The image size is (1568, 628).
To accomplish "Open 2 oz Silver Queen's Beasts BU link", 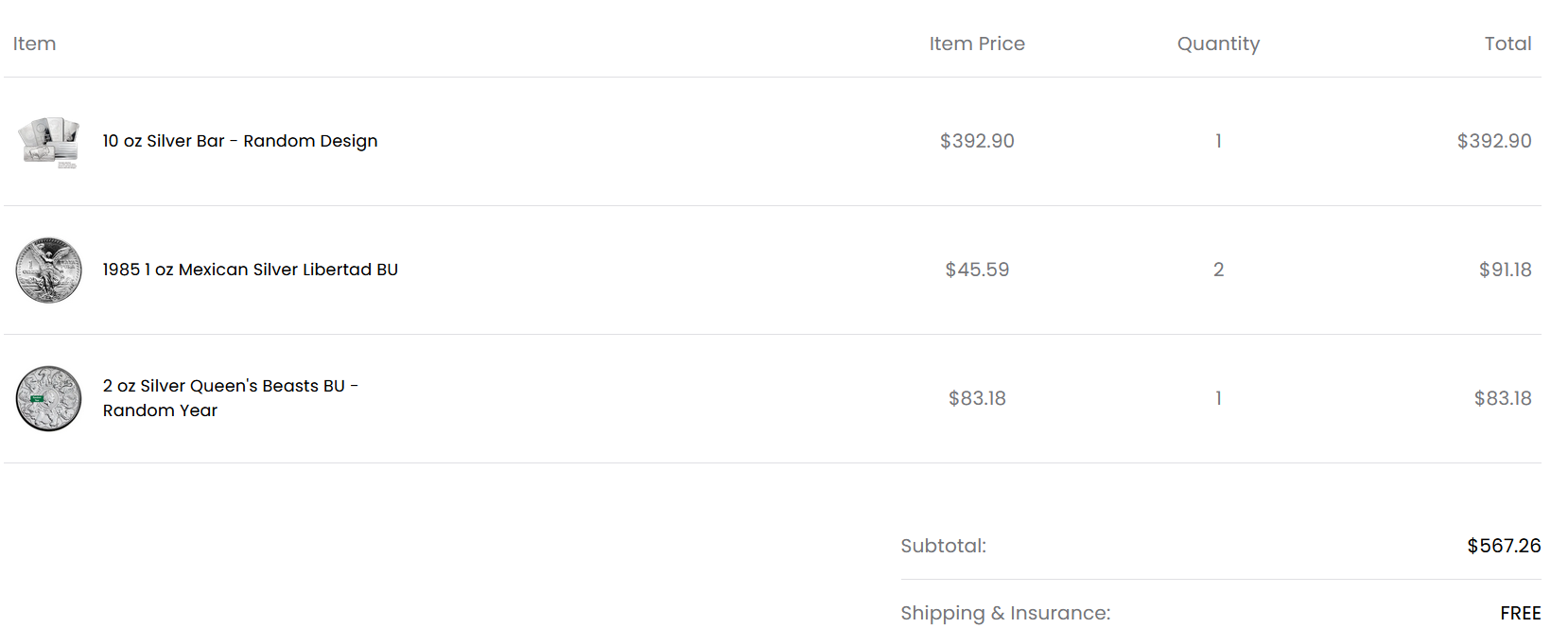I will coord(231,398).
